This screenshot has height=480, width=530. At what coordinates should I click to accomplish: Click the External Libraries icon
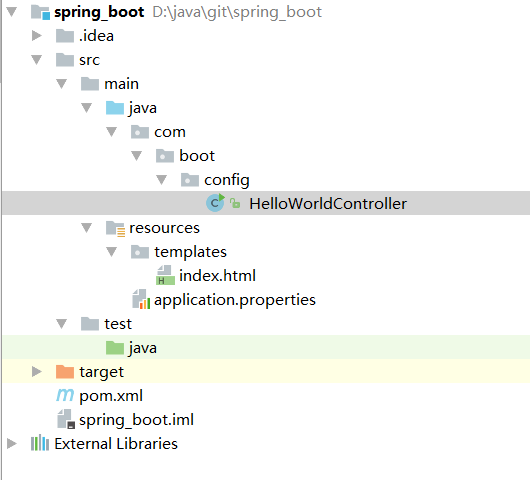40,443
